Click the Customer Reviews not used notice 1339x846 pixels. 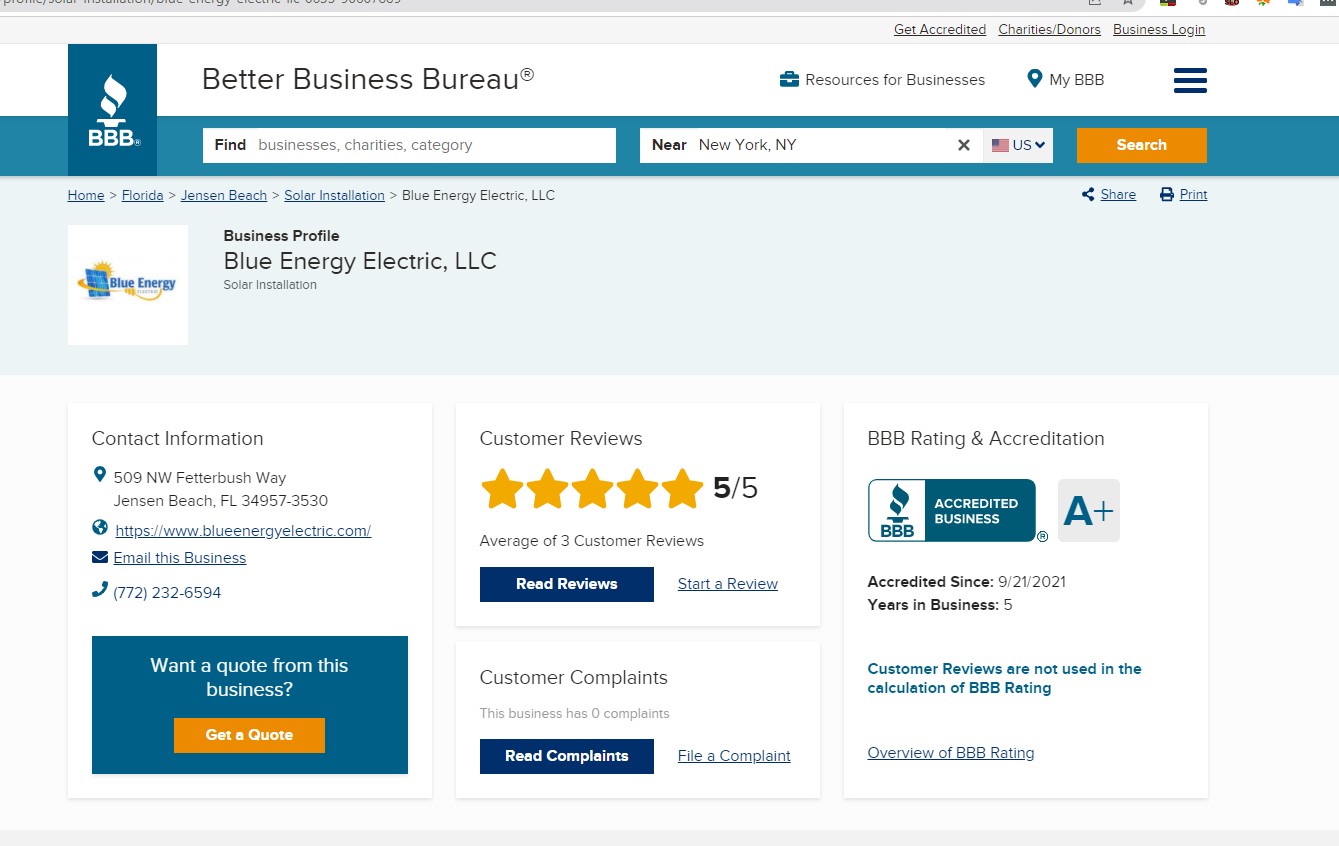[x=1004, y=678]
